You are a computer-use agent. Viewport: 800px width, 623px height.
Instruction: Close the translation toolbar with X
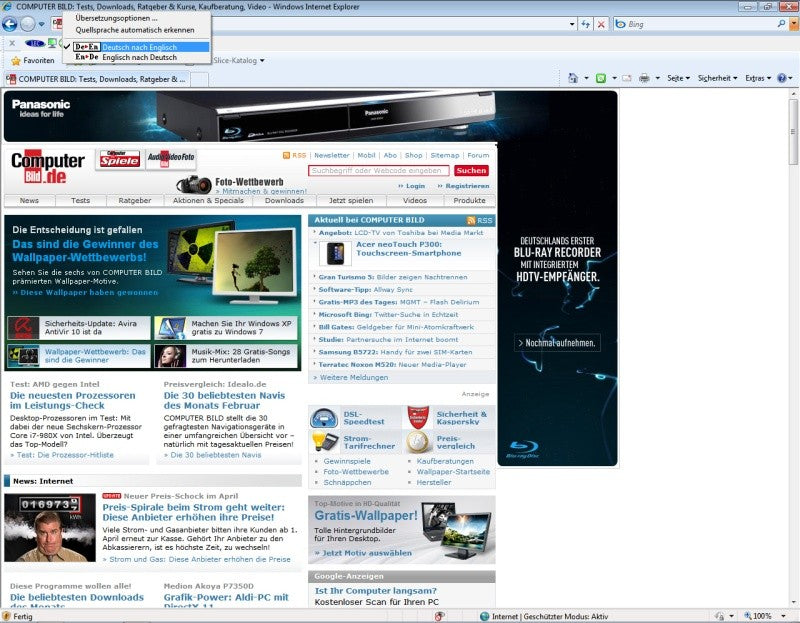point(12,43)
